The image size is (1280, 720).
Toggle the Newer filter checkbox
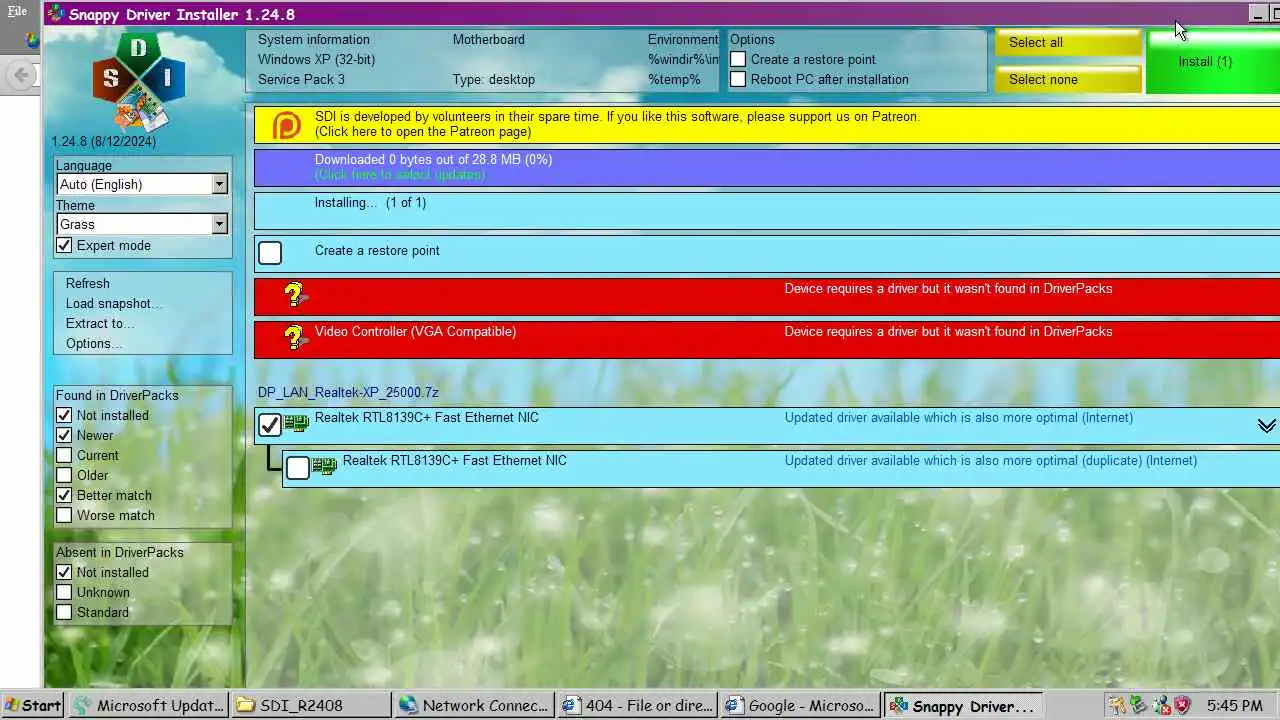pyautogui.click(x=64, y=435)
